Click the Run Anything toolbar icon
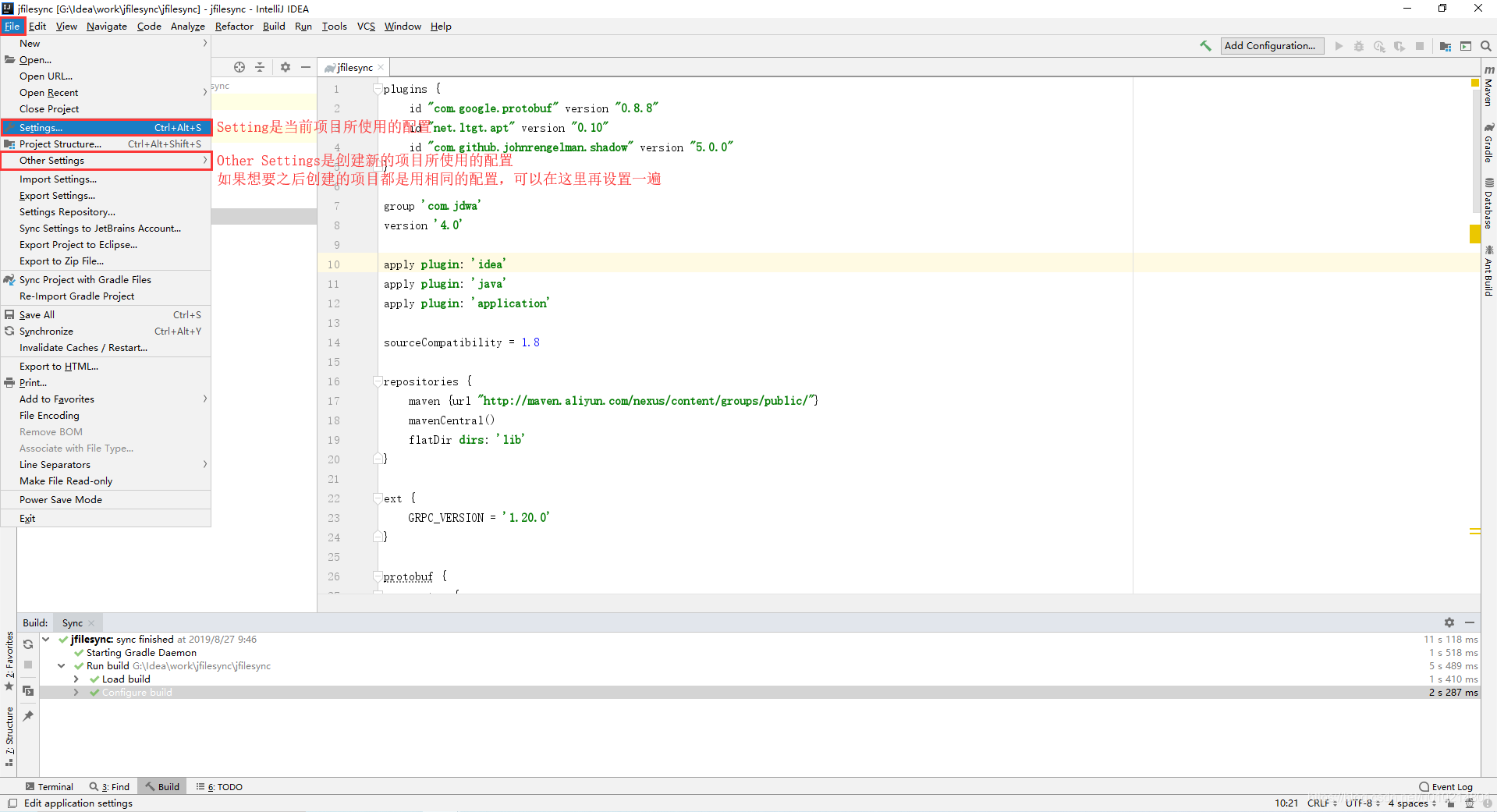This screenshot has height=812, width=1497. click(1466, 46)
